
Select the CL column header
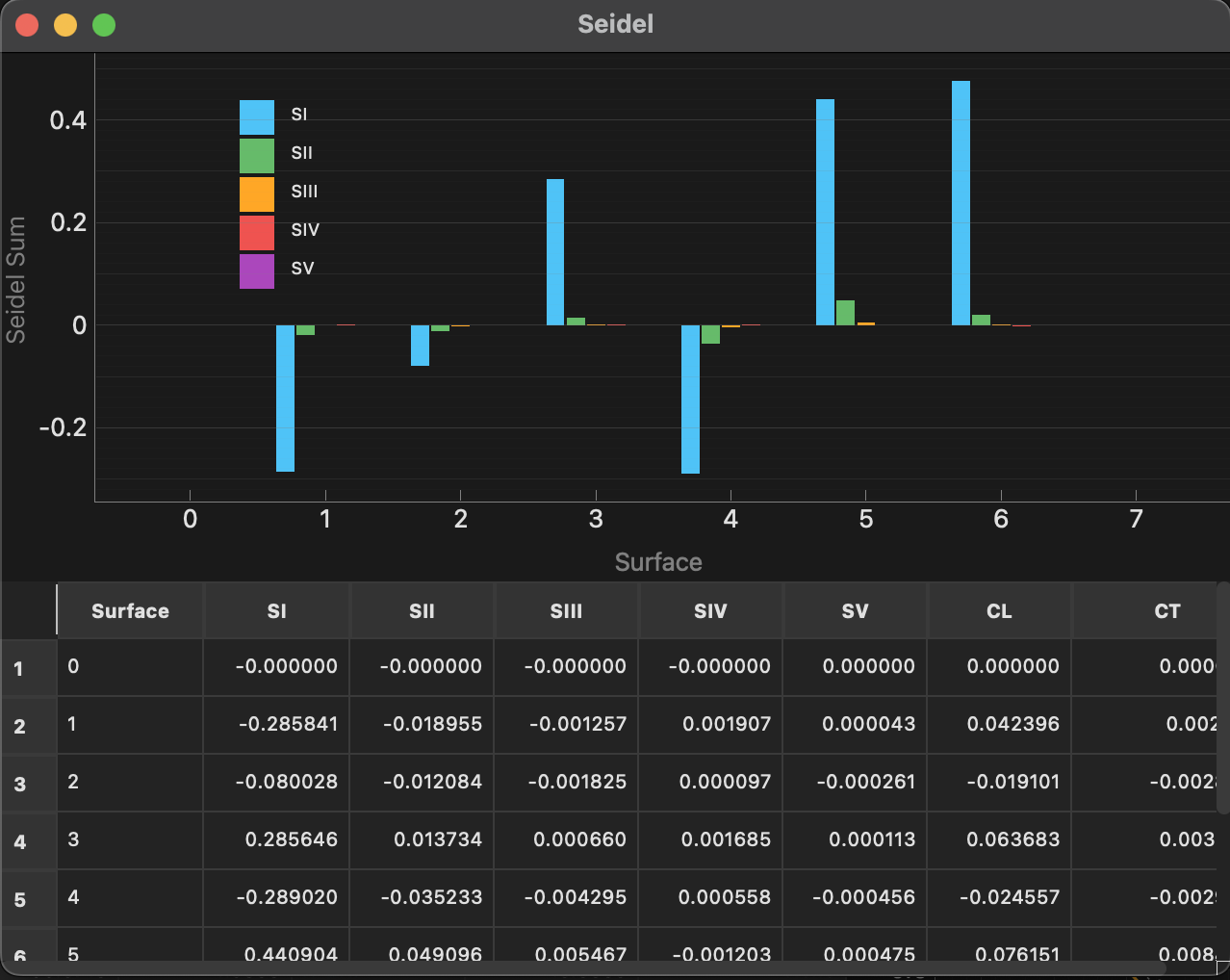[998, 611]
